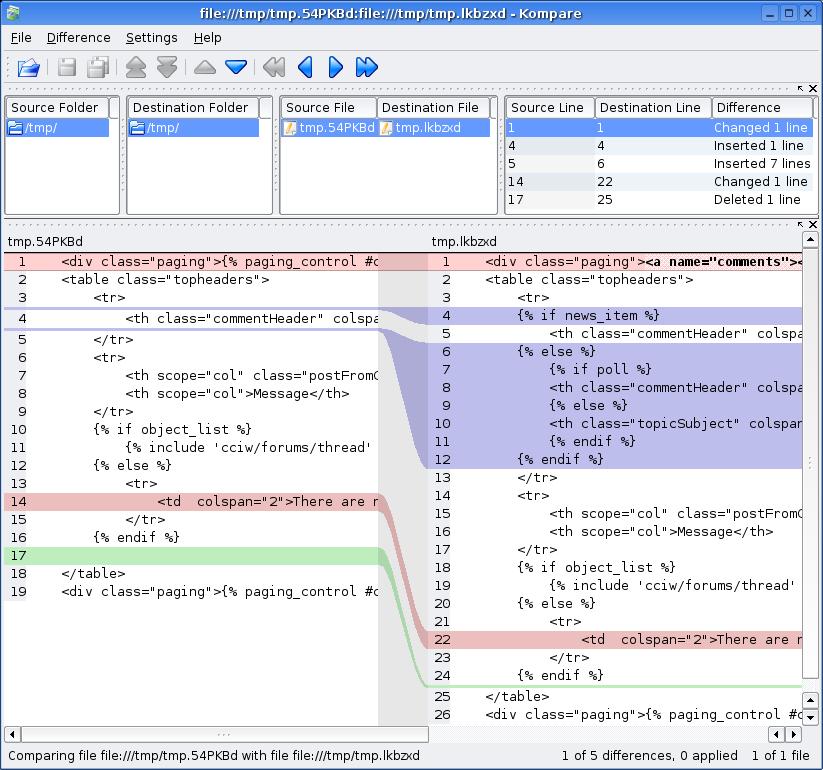
Task: Select the 'Inserted 7 lines' difference row
Action: click(x=659, y=164)
